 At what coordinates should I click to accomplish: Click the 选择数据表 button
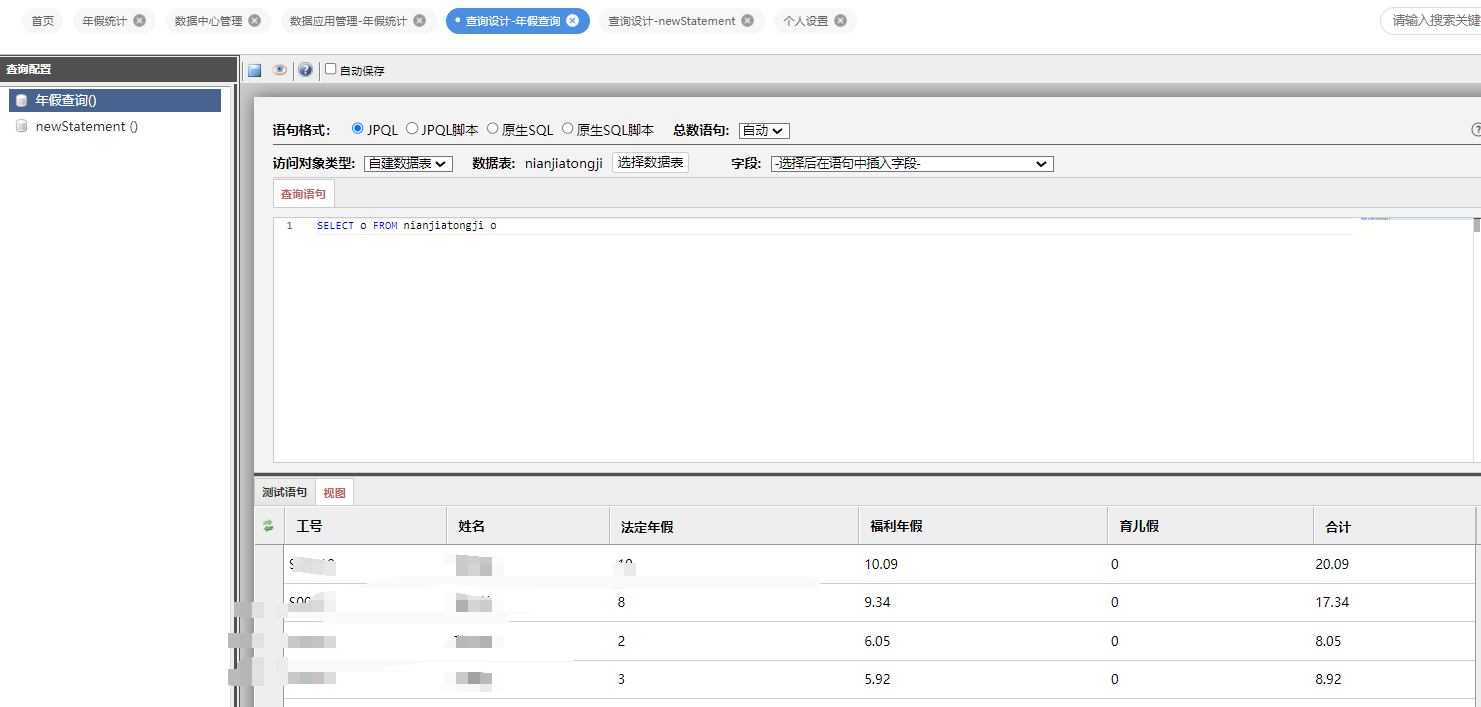650,163
